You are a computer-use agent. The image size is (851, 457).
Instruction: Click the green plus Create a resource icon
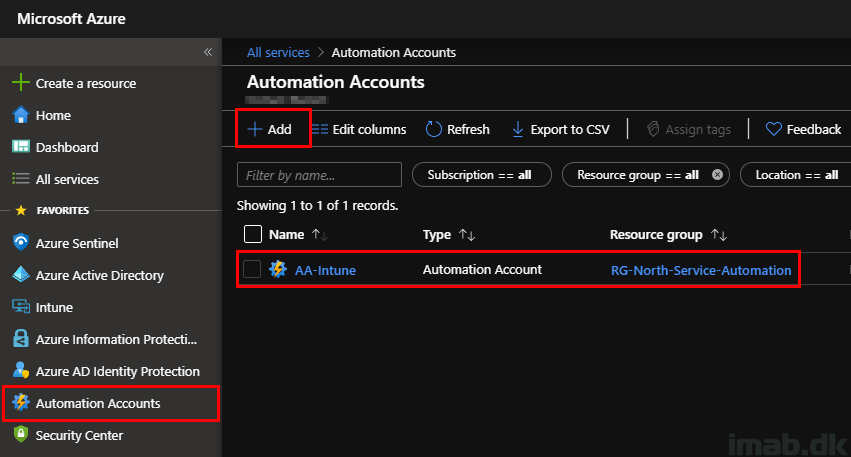click(x=21, y=82)
